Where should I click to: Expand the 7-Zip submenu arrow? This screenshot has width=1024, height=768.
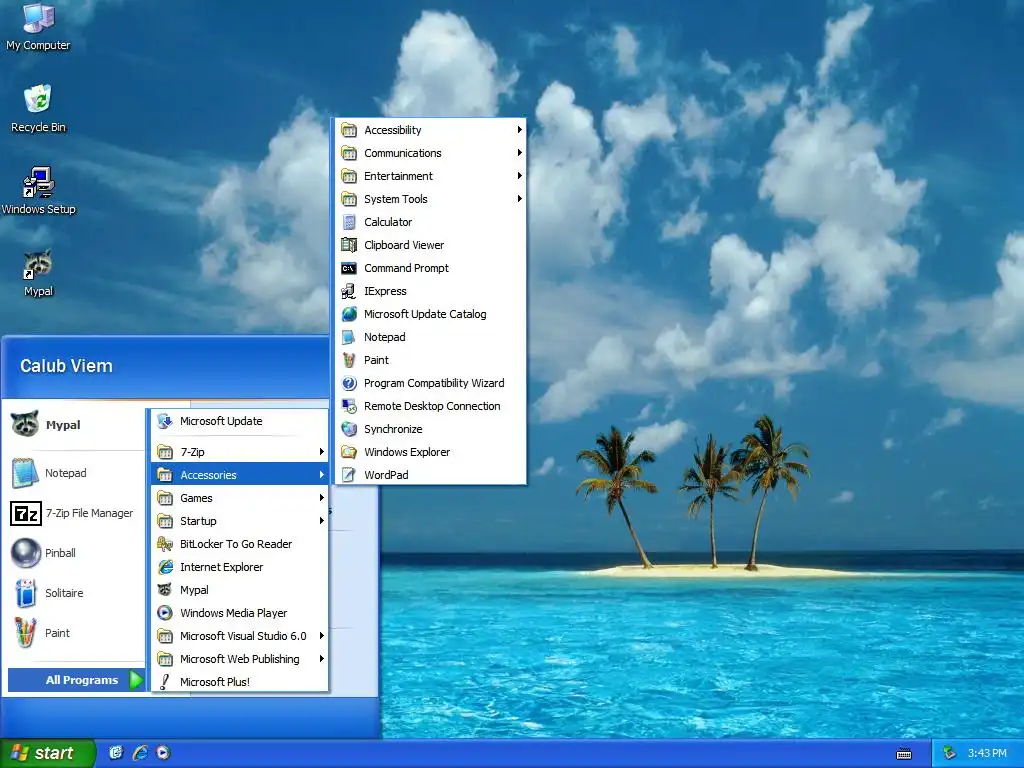[321, 452]
